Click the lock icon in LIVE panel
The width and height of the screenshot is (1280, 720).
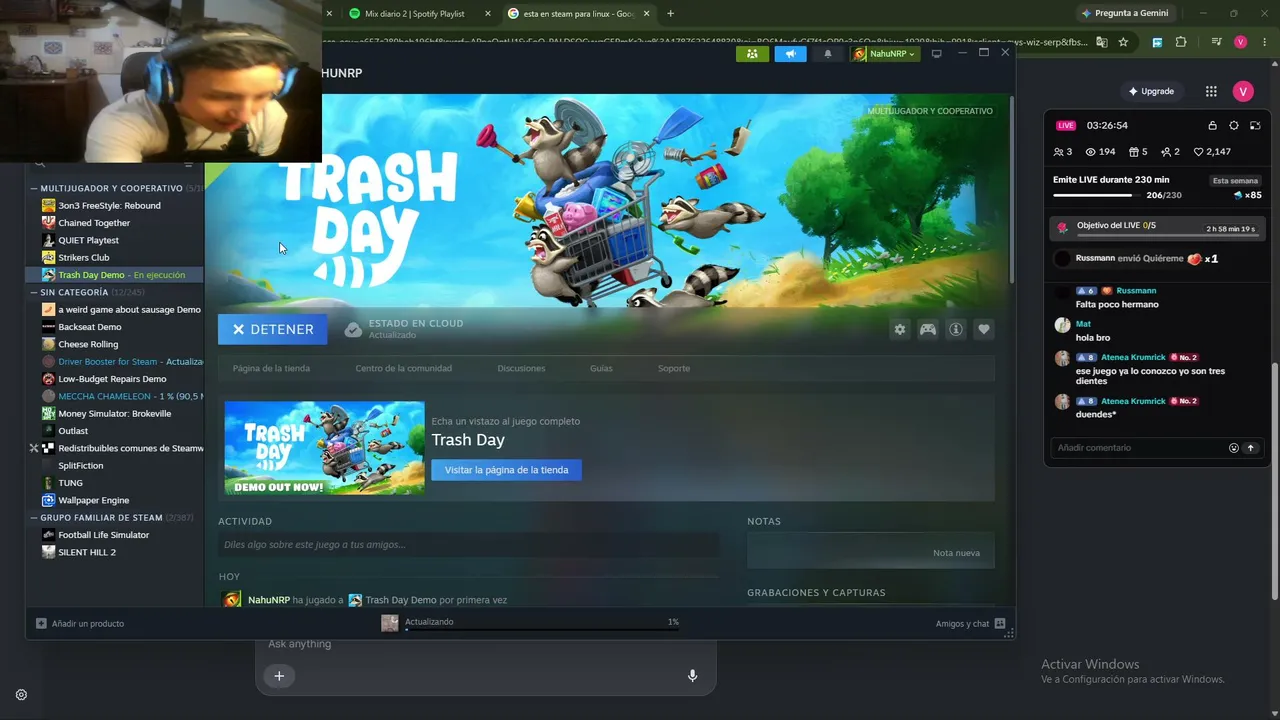1212,125
